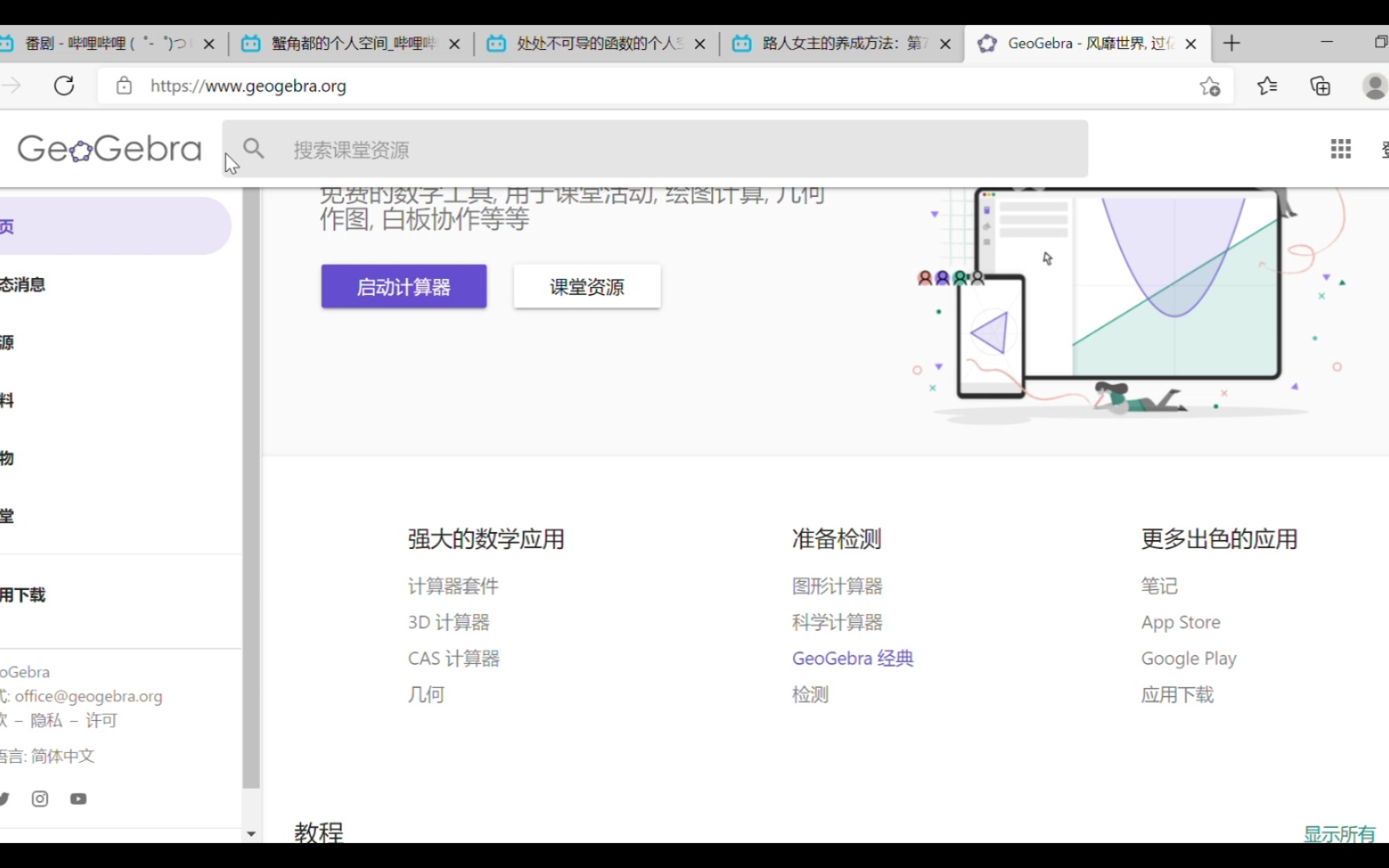Reload the page with refresh icon

[64, 86]
